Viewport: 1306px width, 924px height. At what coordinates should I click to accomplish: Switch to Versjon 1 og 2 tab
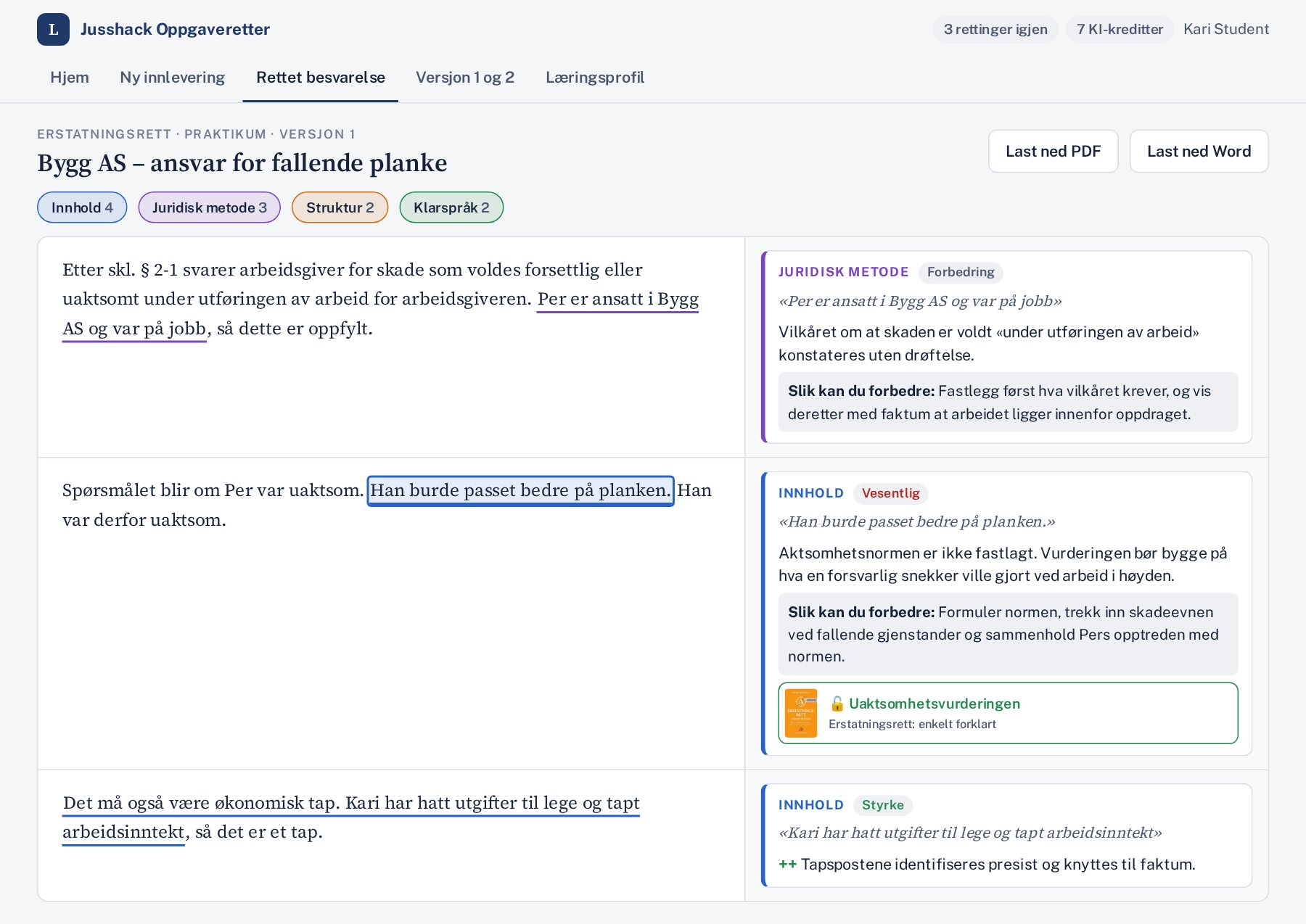pos(465,78)
